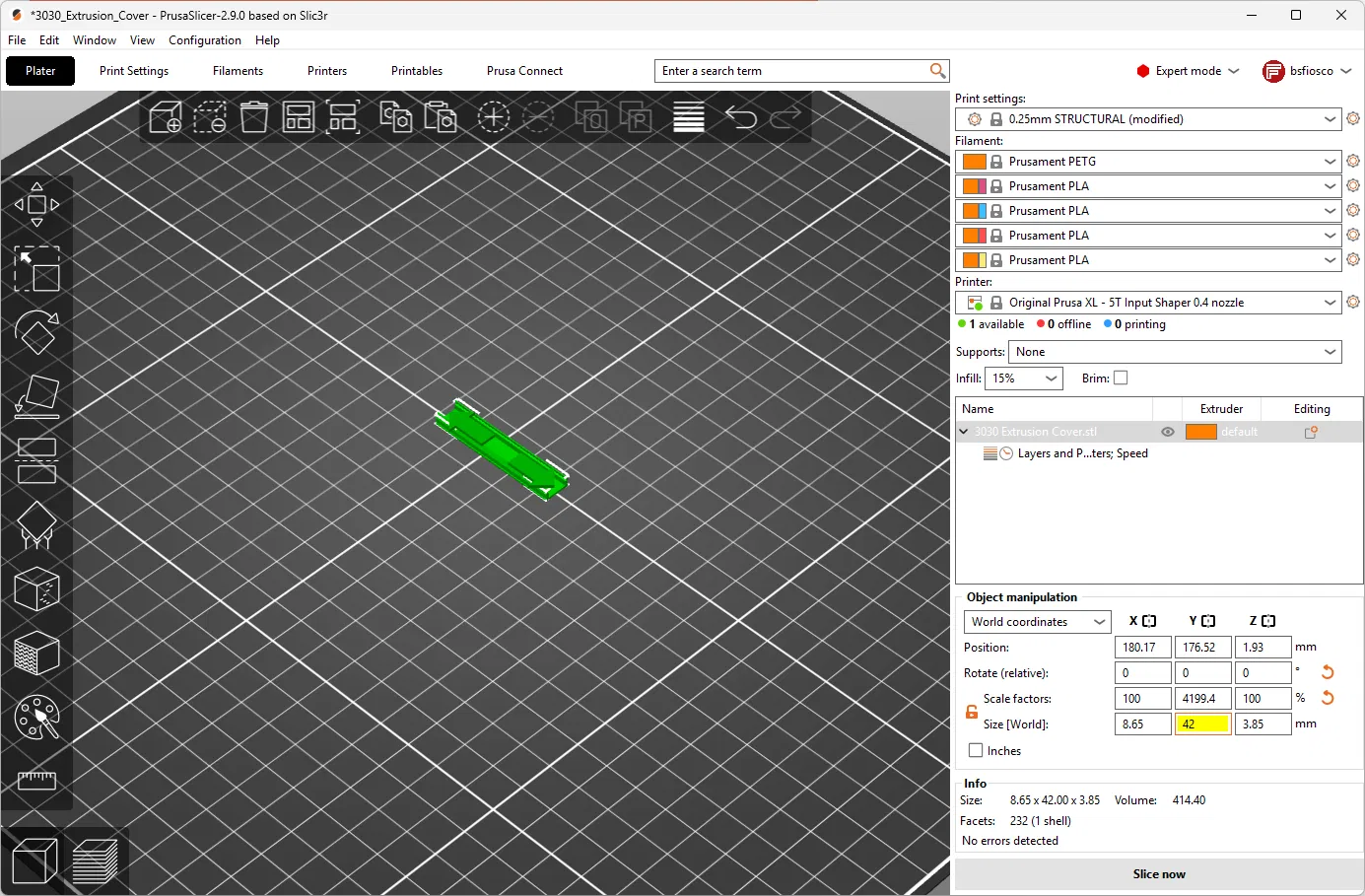Open the Print settings preset dropdown

(1148, 118)
